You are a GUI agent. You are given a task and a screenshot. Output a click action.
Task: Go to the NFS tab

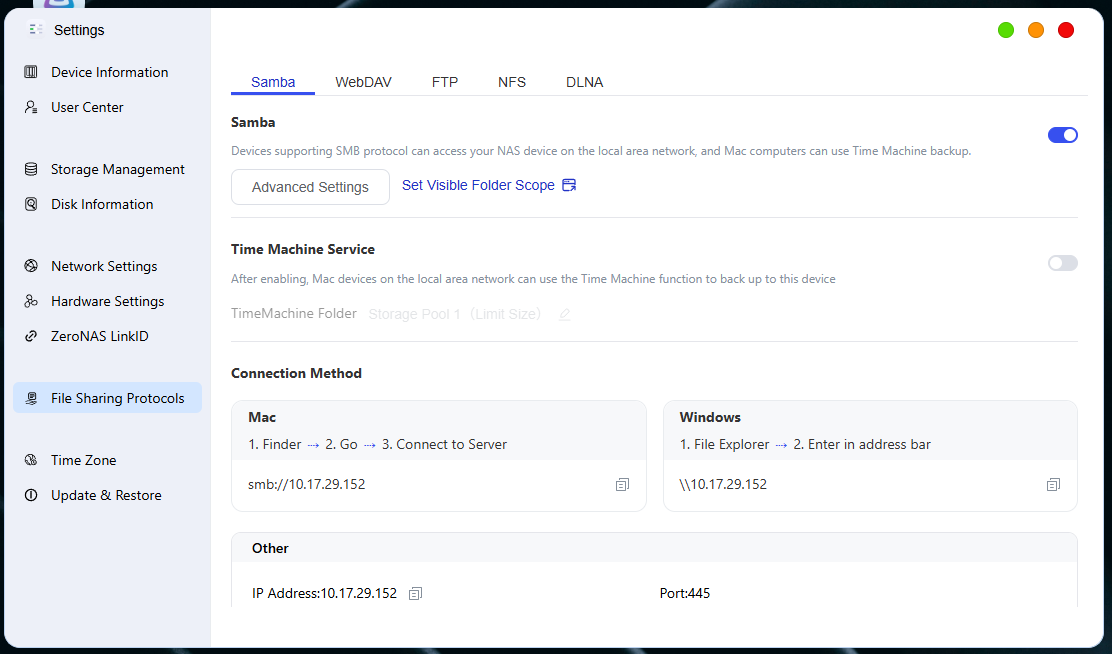(x=512, y=82)
